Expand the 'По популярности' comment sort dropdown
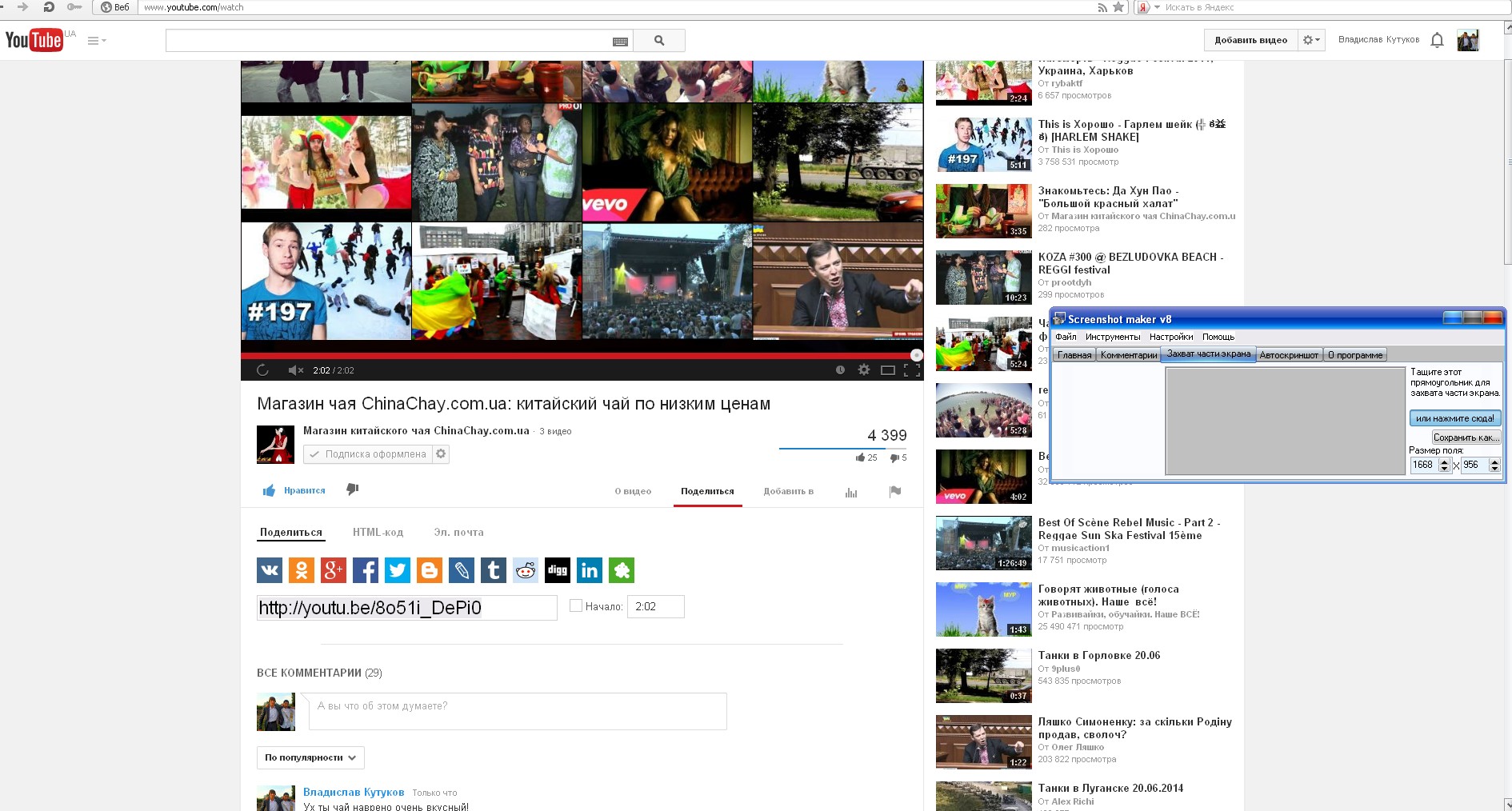1512x811 pixels. [x=310, y=757]
